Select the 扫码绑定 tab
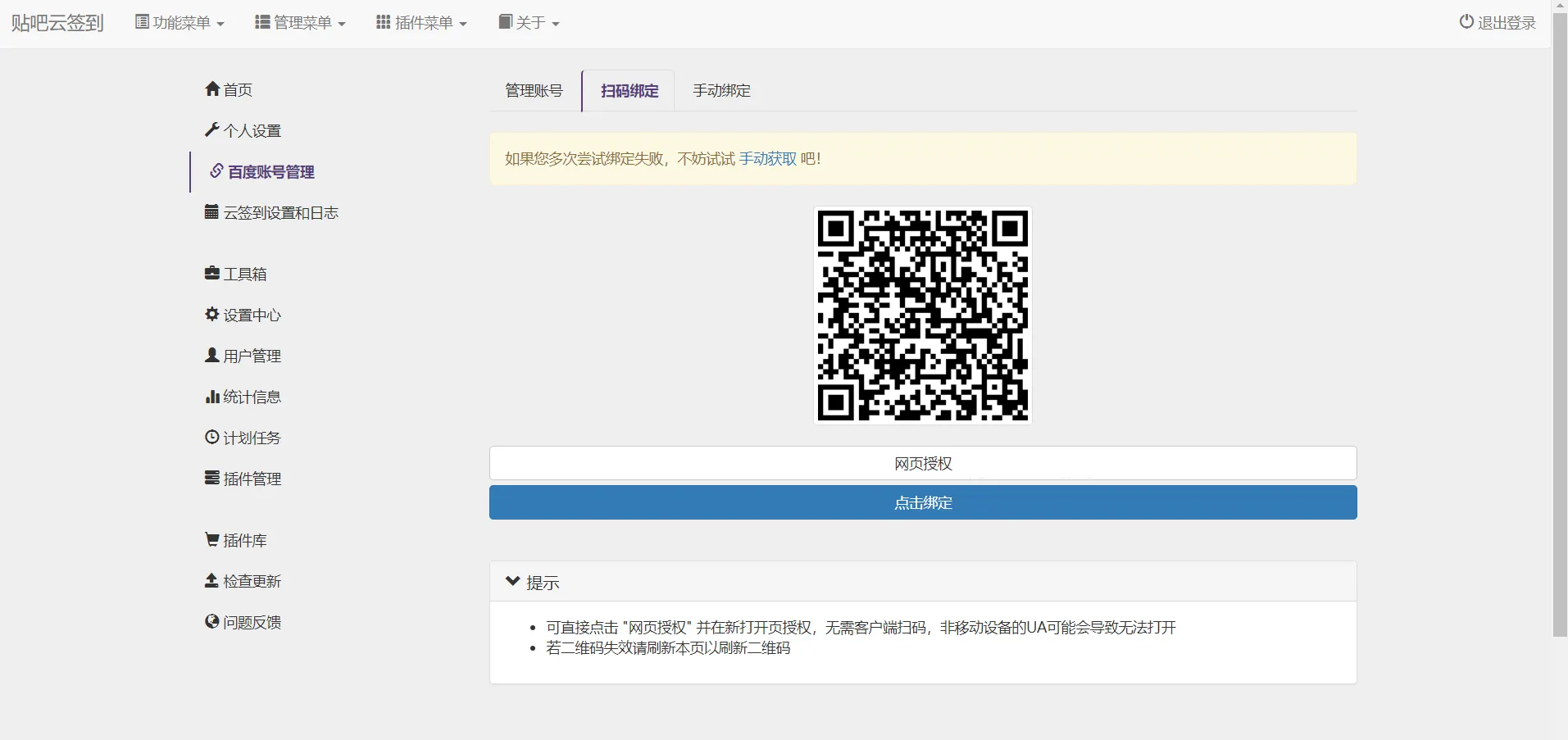The height and width of the screenshot is (740, 1568). (629, 90)
